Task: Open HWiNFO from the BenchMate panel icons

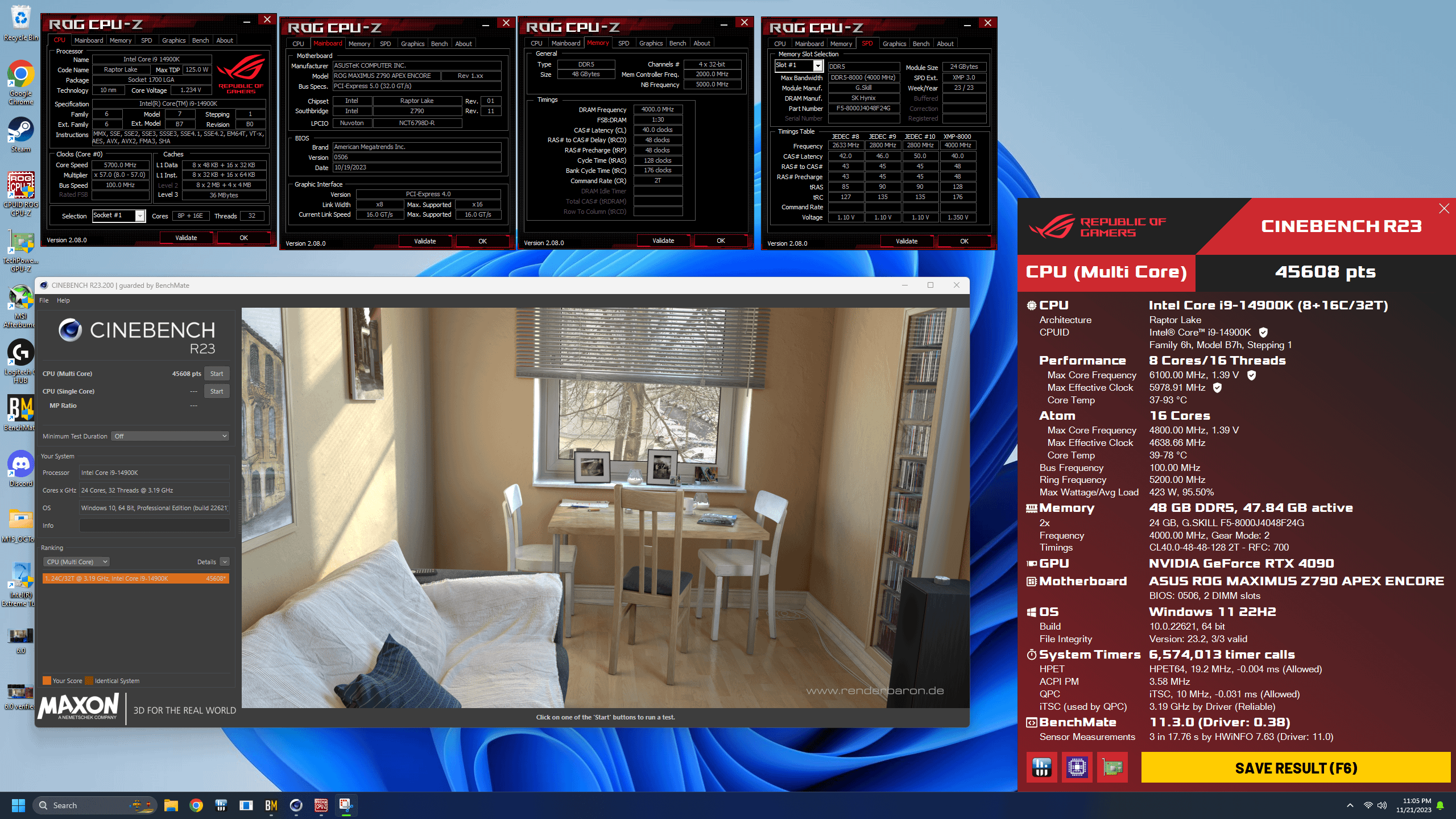Action: (1041, 767)
